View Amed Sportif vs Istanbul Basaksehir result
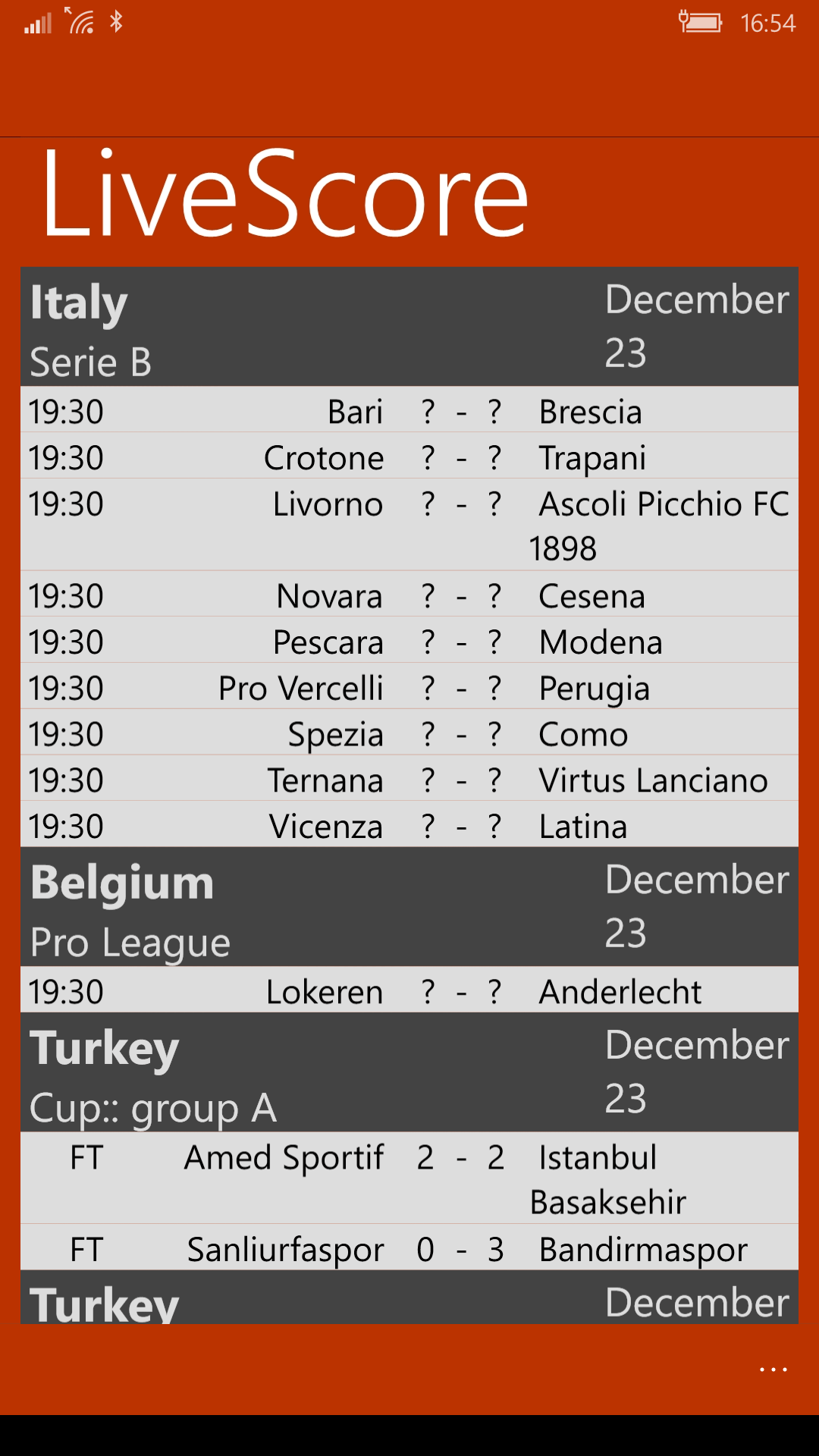This screenshot has height=1456, width=819. (x=409, y=1178)
